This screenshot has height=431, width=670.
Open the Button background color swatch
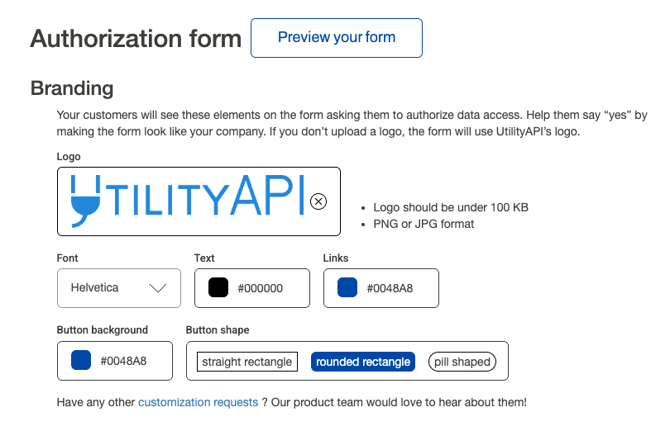pyautogui.click(x=81, y=361)
